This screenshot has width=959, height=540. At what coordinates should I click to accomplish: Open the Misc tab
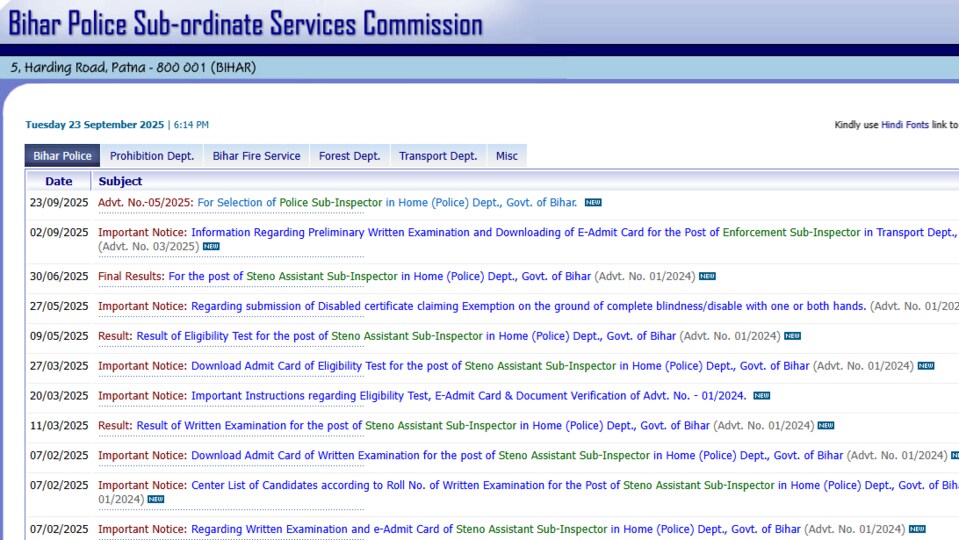click(x=506, y=156)
